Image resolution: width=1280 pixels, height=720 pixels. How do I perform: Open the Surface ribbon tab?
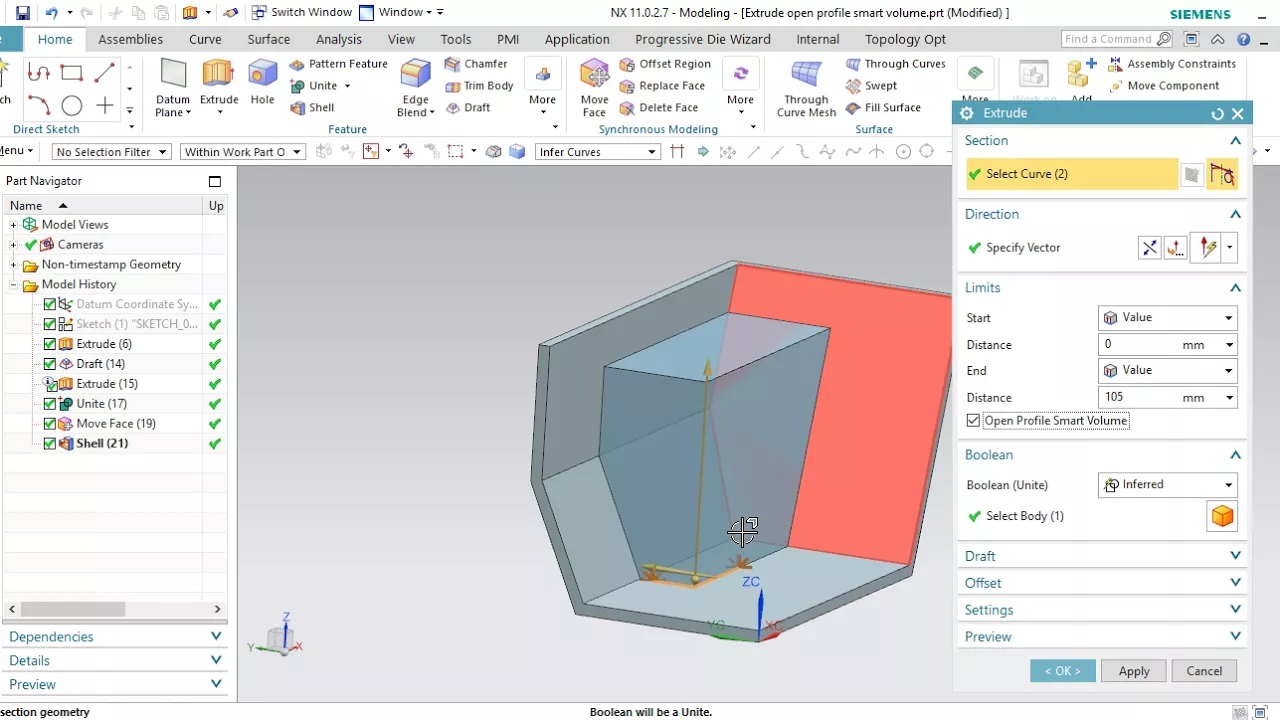coord(269,39)
